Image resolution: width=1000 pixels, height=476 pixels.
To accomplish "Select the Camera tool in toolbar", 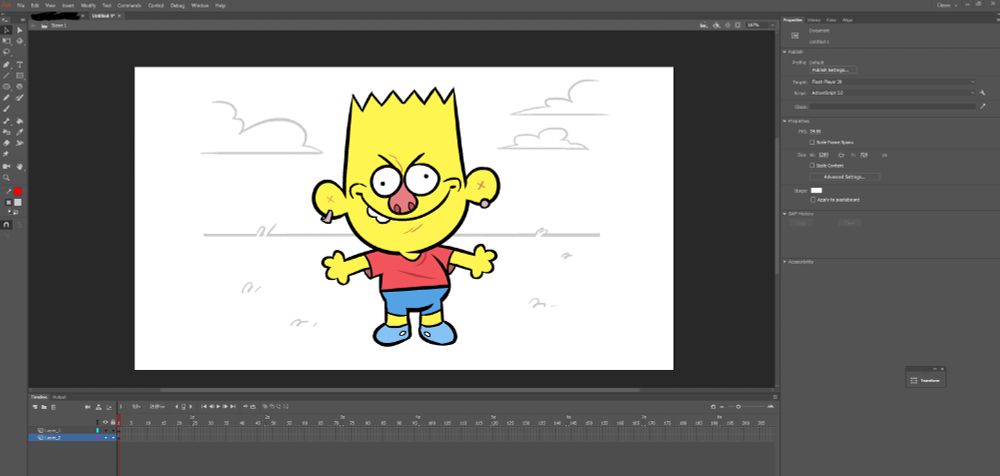I will [x=6, y=167].
